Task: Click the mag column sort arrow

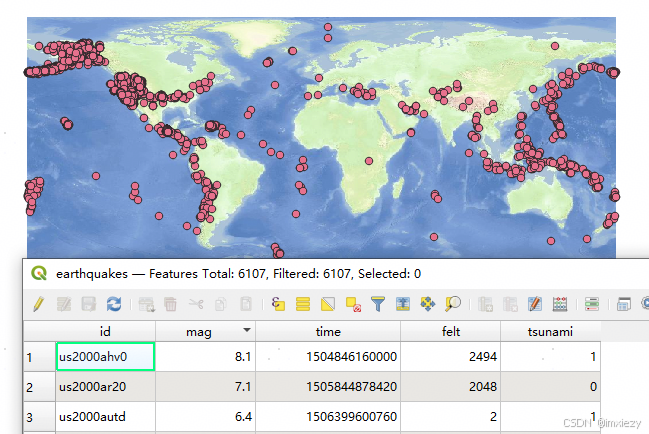Action: [247, 330]
